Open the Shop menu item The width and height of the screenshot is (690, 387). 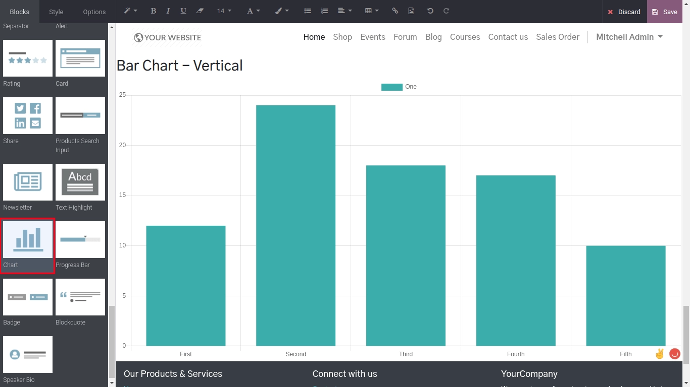point(342,37)
